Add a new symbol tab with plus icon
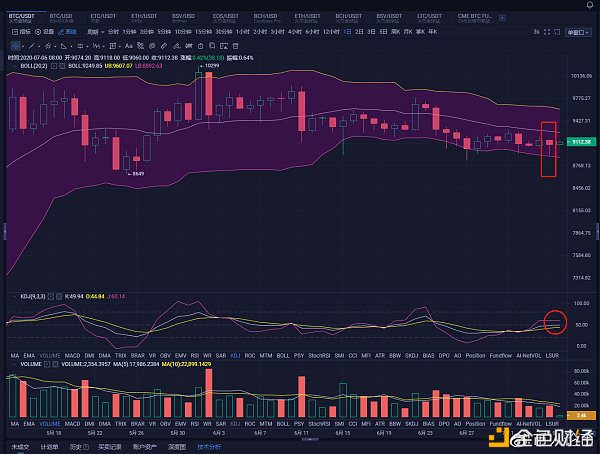Screen dimensions: 600x454 tap(502, 18)
